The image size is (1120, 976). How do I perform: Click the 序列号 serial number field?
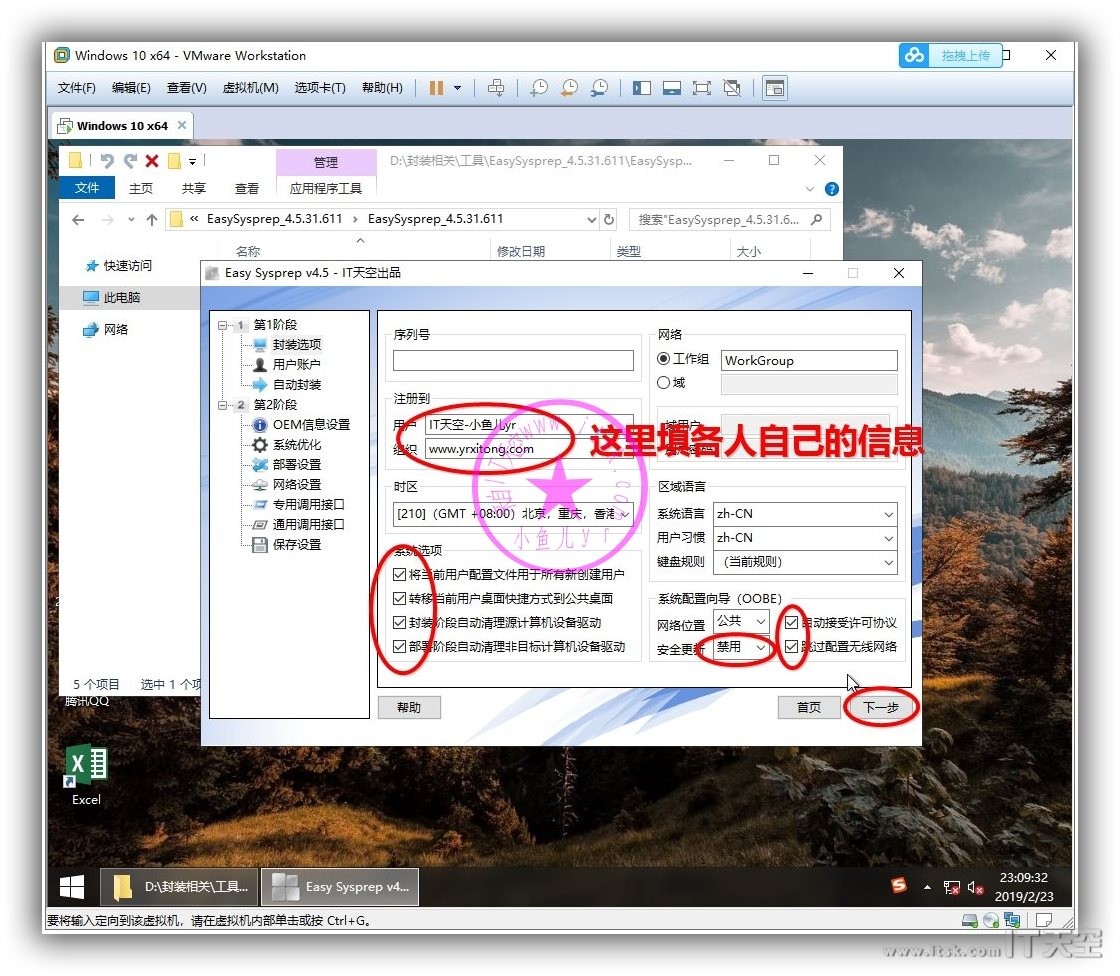pos(513,360)
